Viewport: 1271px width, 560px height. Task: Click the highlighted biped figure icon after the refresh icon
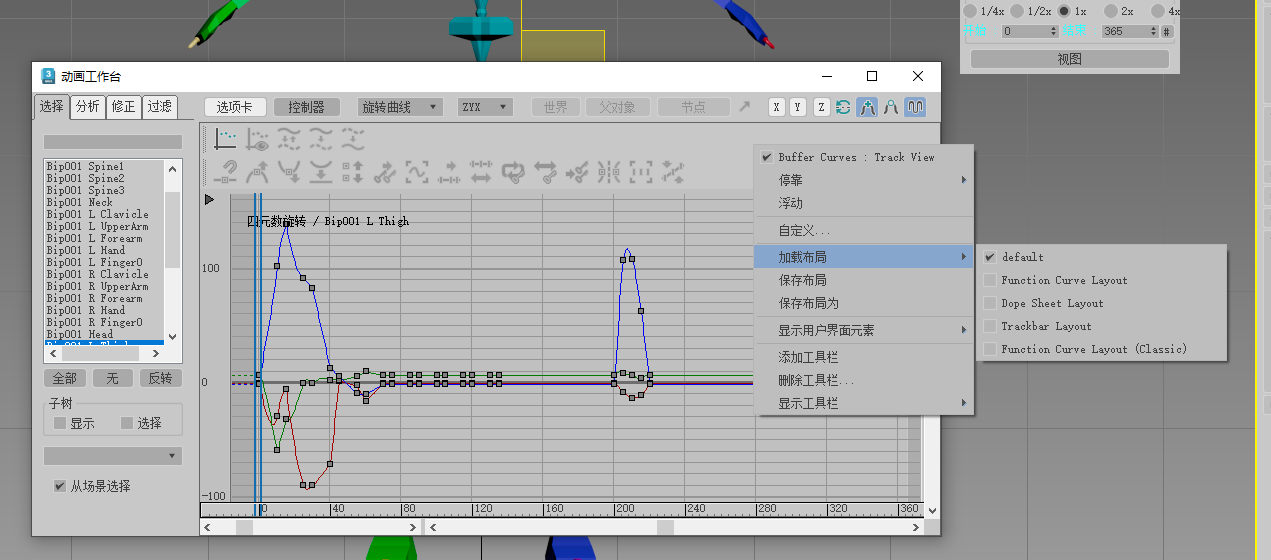point(868,107)
